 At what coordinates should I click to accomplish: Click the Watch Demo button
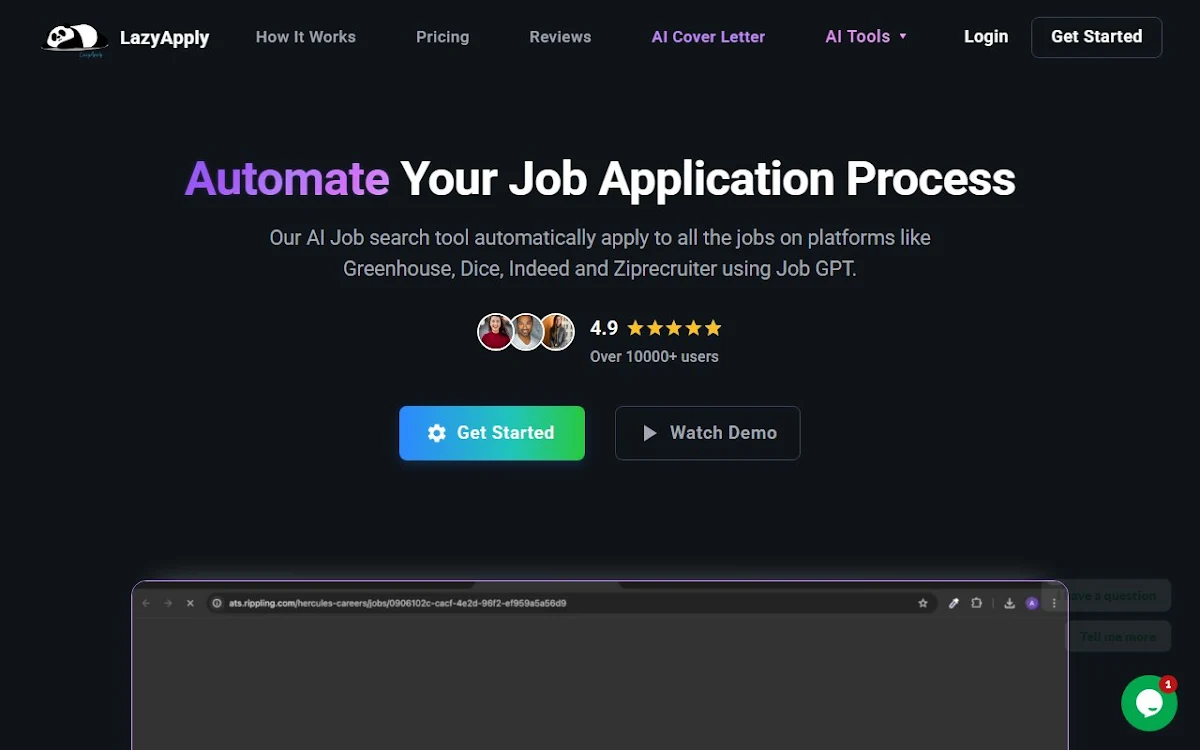[707, 433]
